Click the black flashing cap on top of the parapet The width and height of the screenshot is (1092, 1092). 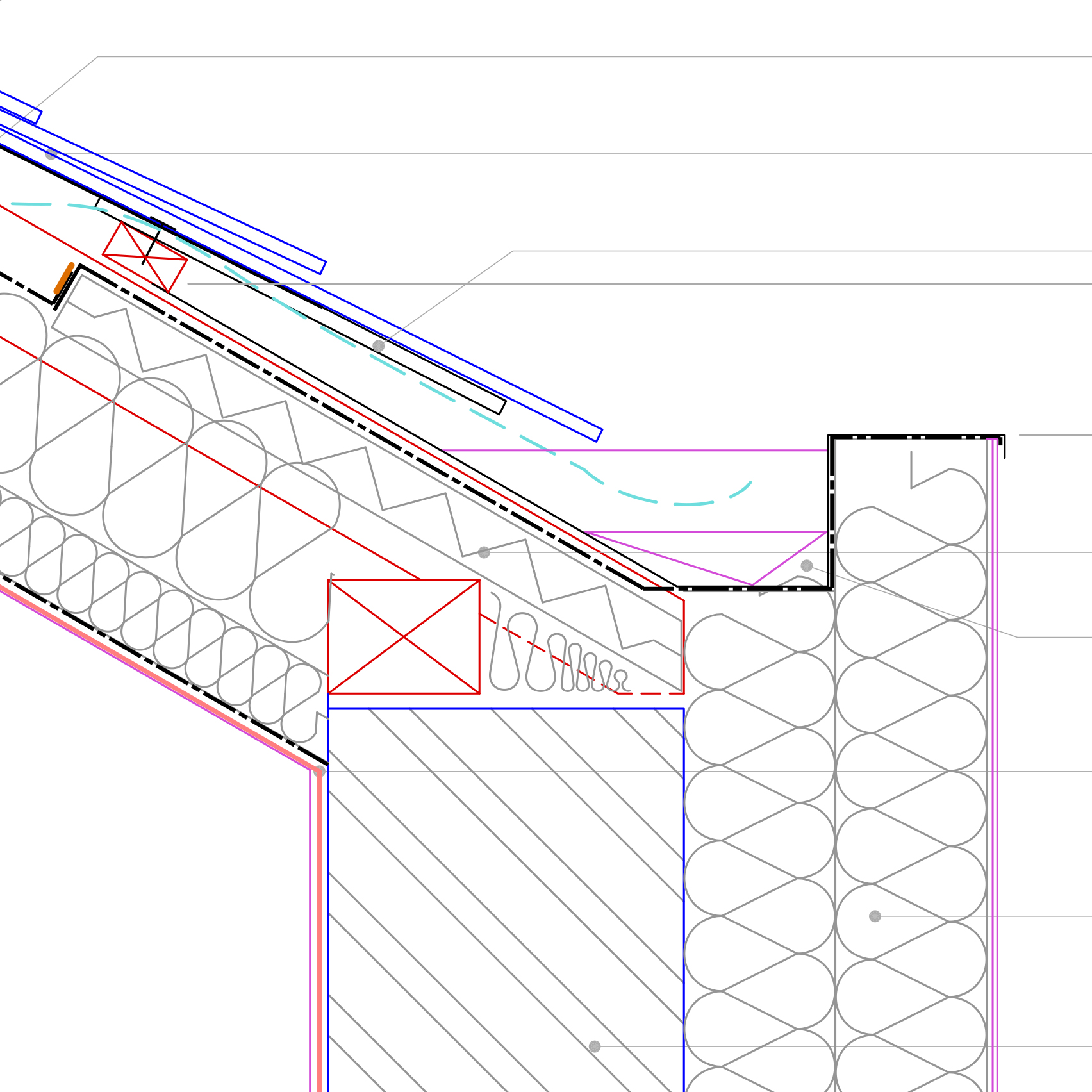[x=916, y=436]
